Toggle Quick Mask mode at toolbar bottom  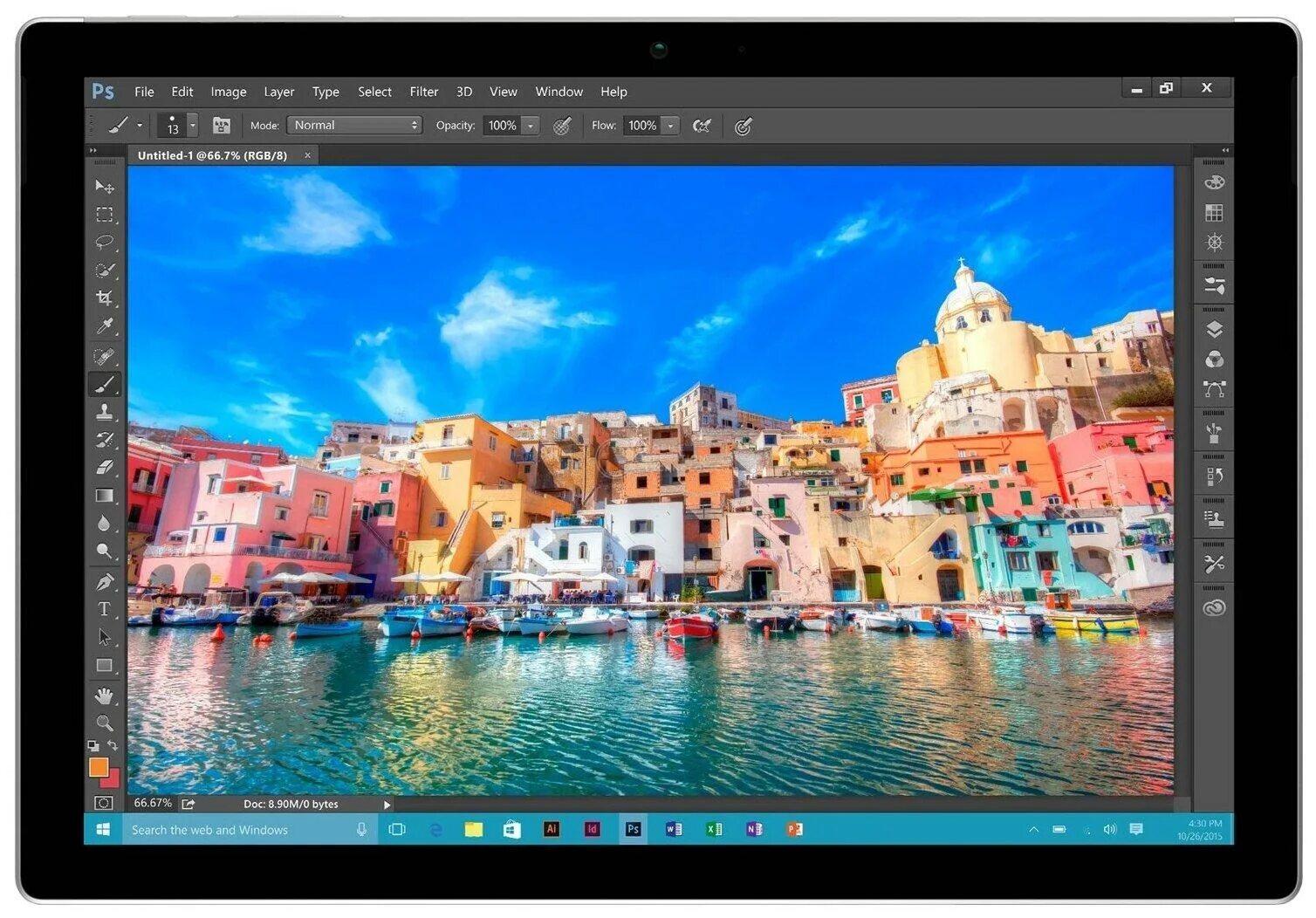pyautogui.click(x=104, y=800)
